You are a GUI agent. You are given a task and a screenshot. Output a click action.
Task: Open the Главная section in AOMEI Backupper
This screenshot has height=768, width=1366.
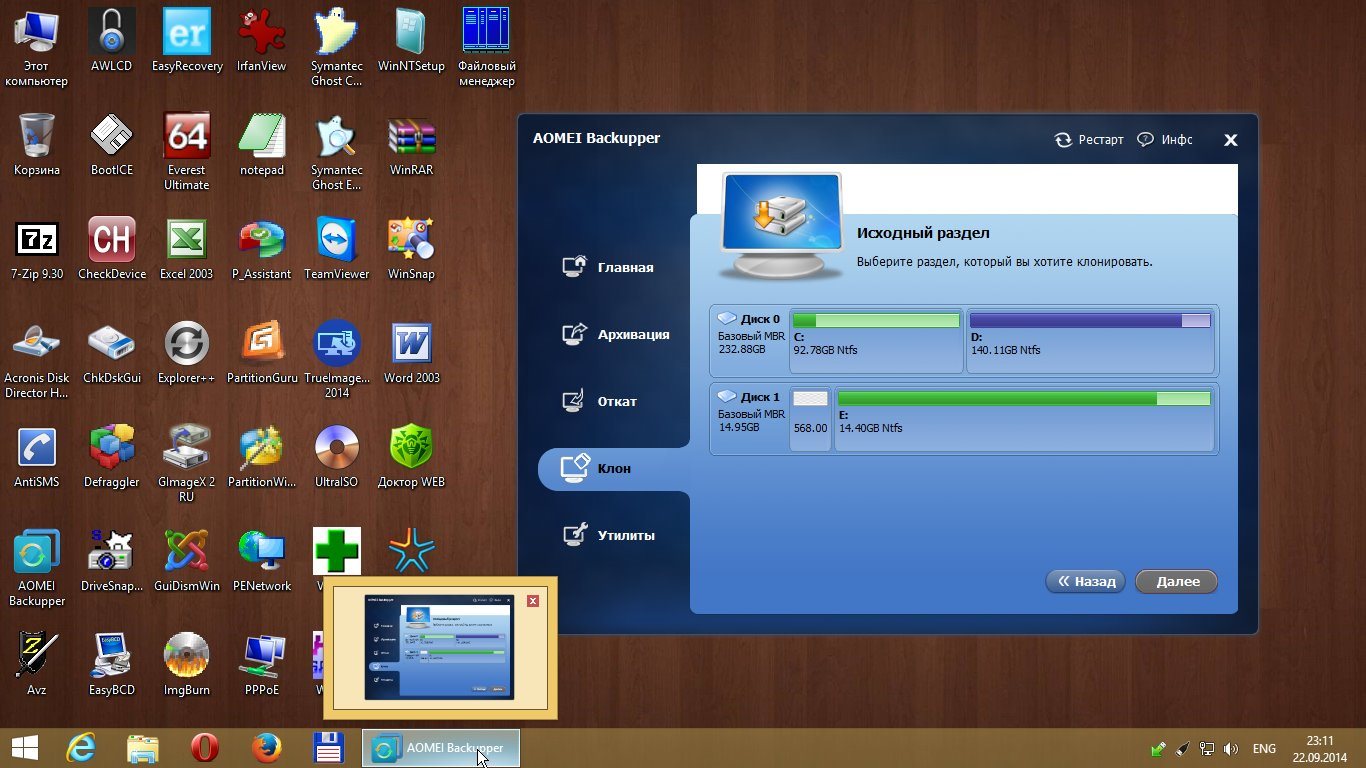coord(609,267)
